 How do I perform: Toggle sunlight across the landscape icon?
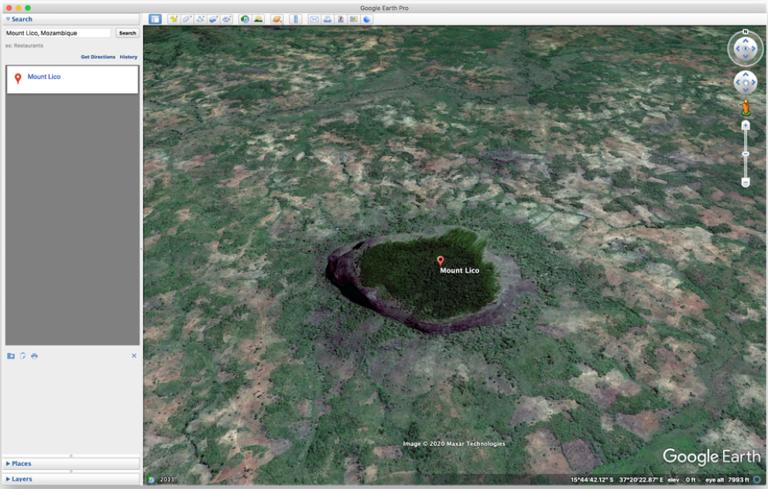[258, 19]
